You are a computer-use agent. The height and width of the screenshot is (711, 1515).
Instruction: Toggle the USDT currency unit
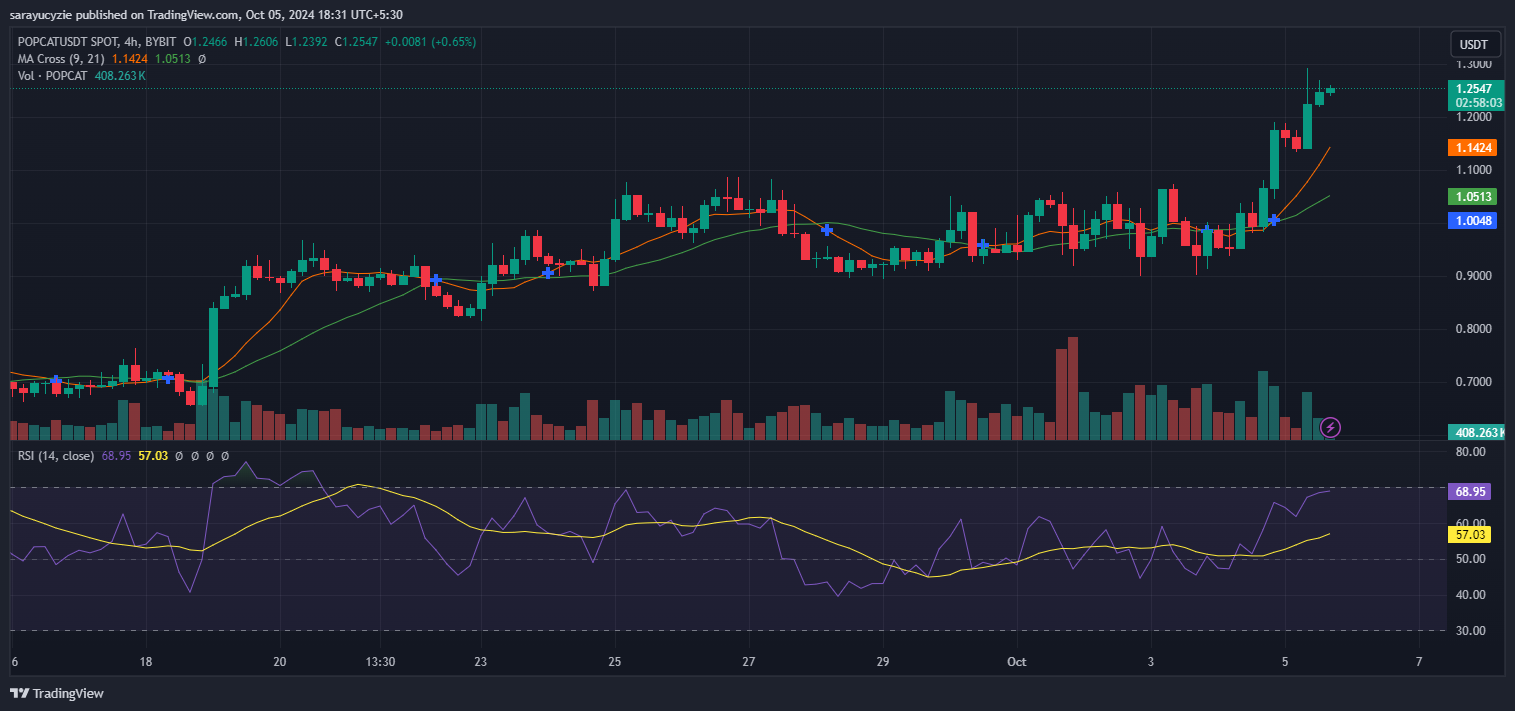point(1475,44)
